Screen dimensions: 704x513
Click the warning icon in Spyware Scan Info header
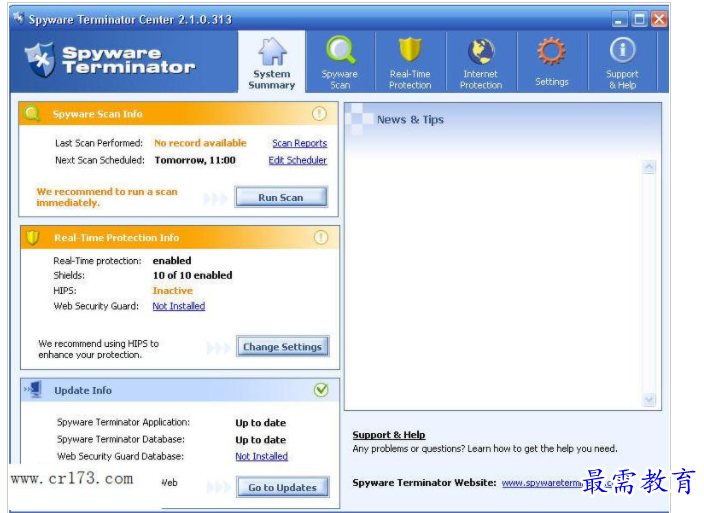coord(319,114)
